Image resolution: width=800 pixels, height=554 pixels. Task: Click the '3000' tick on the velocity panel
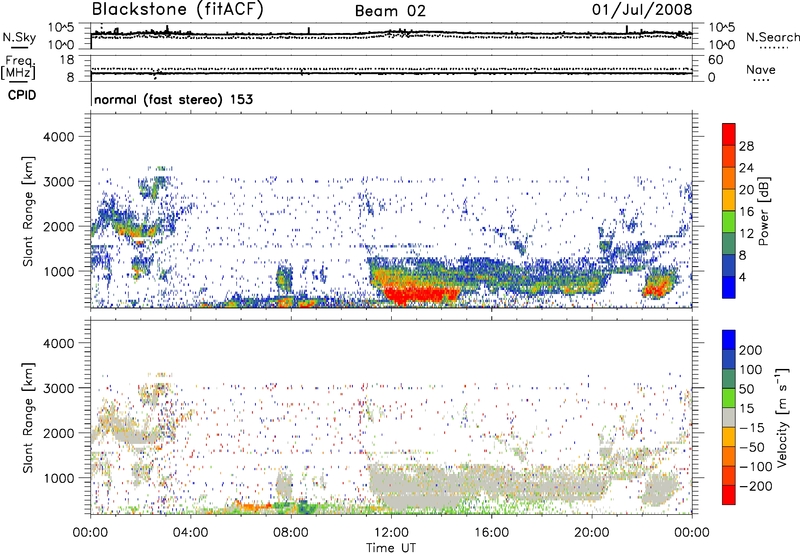(58, 388)
